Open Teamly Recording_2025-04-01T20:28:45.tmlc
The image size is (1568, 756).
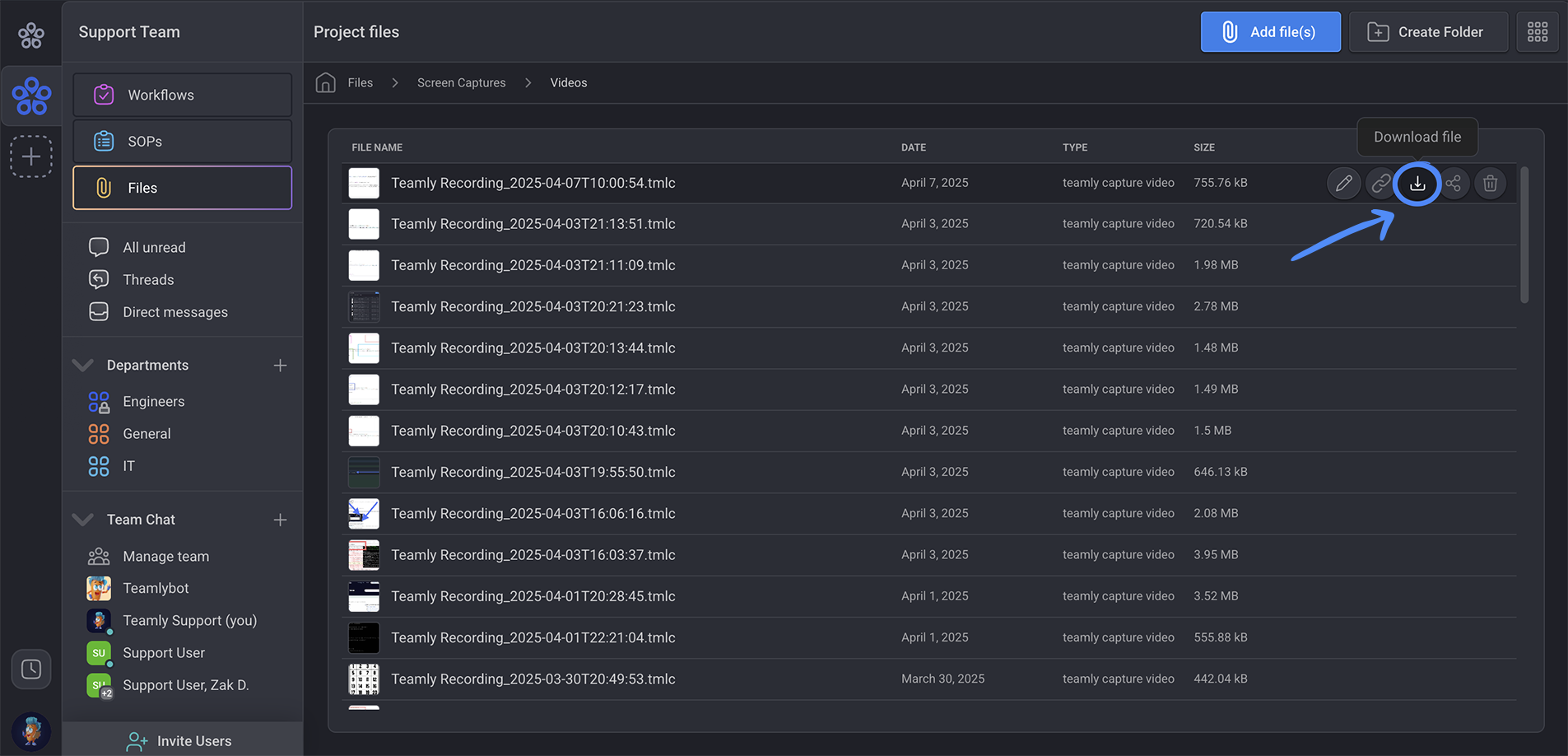533,596
